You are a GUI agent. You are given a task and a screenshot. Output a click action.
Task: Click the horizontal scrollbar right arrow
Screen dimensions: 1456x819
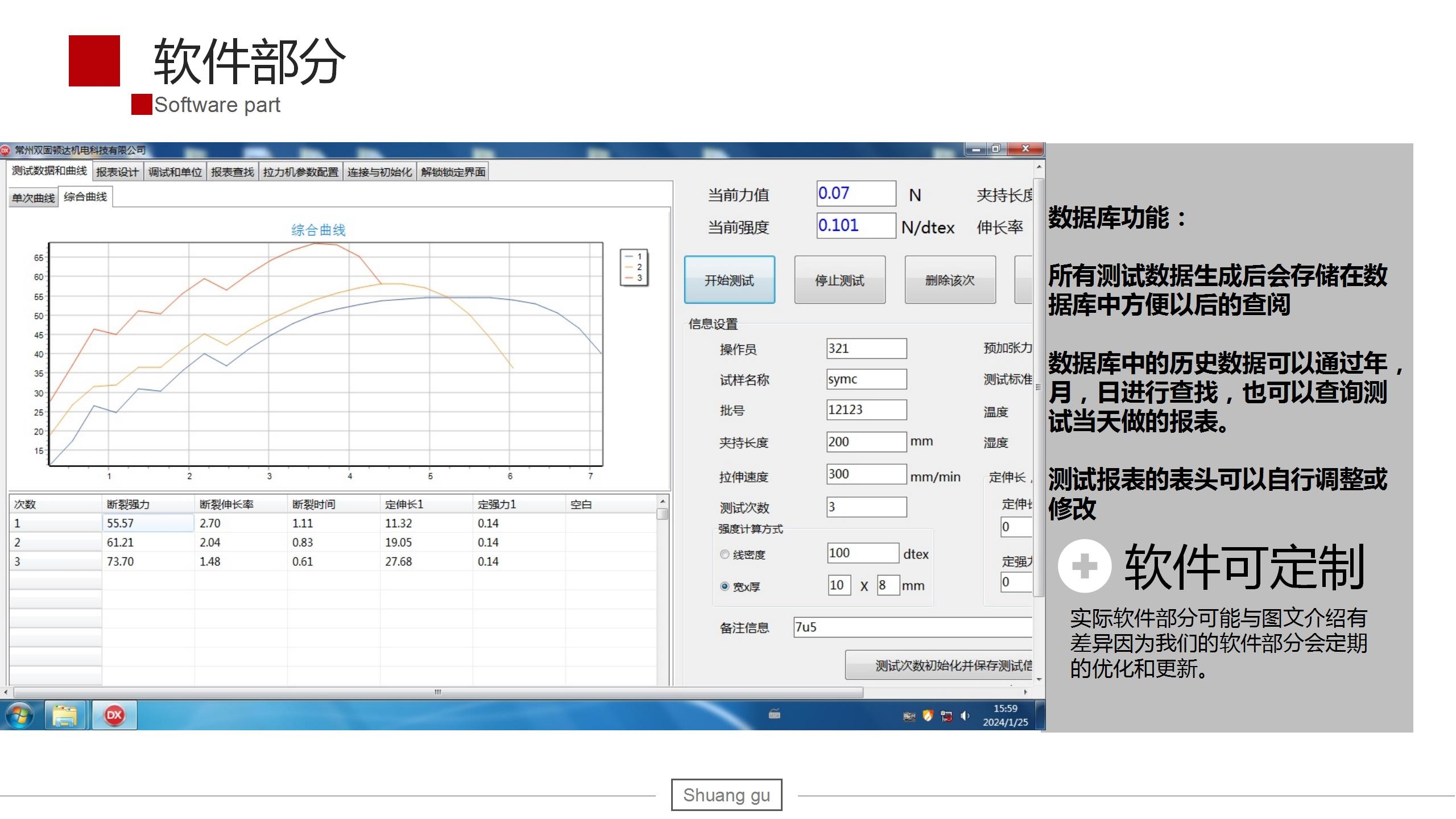(x=1025, y=692)
